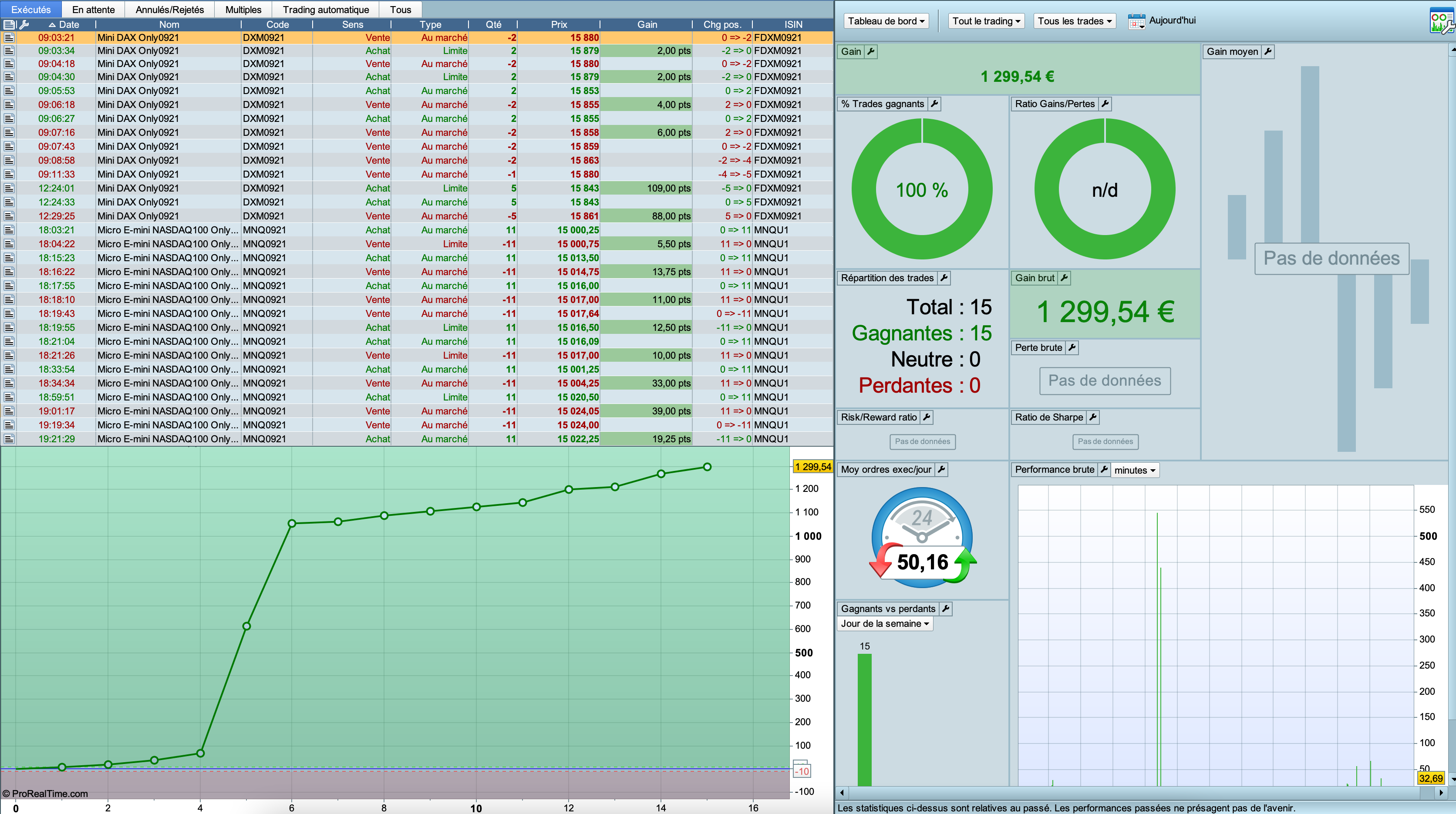
Task: Click the Ratio de Sharpe wrench icon
Action: coord(1093,417)
